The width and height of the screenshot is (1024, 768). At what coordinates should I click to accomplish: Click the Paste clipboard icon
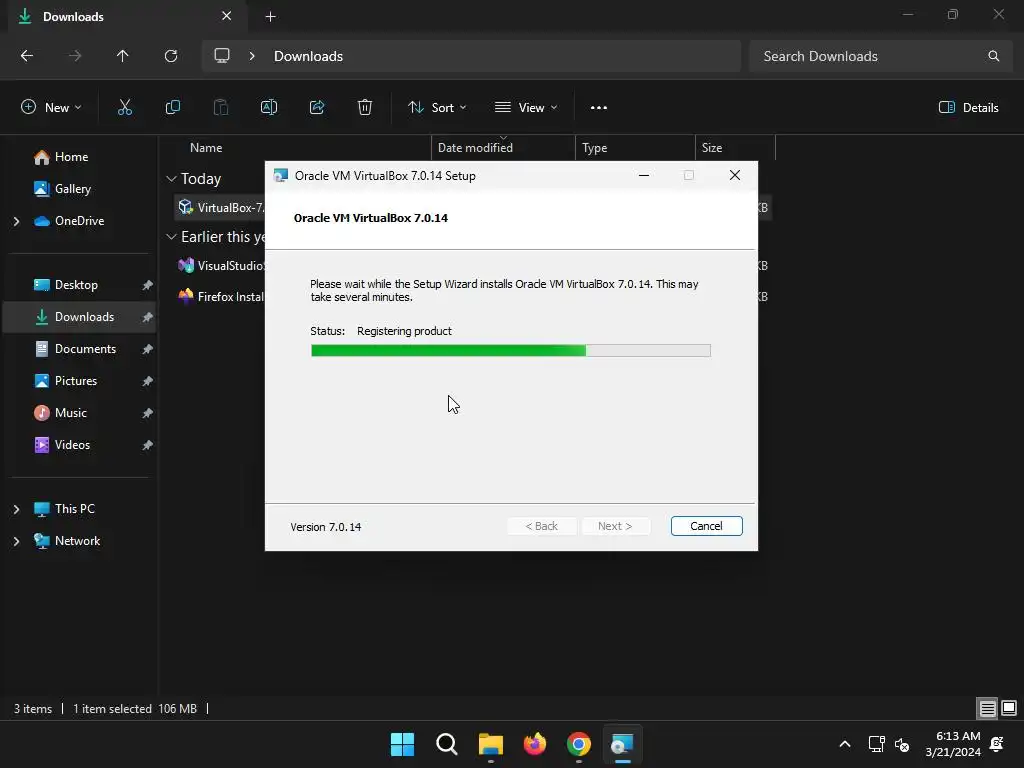tap(221, 108)
